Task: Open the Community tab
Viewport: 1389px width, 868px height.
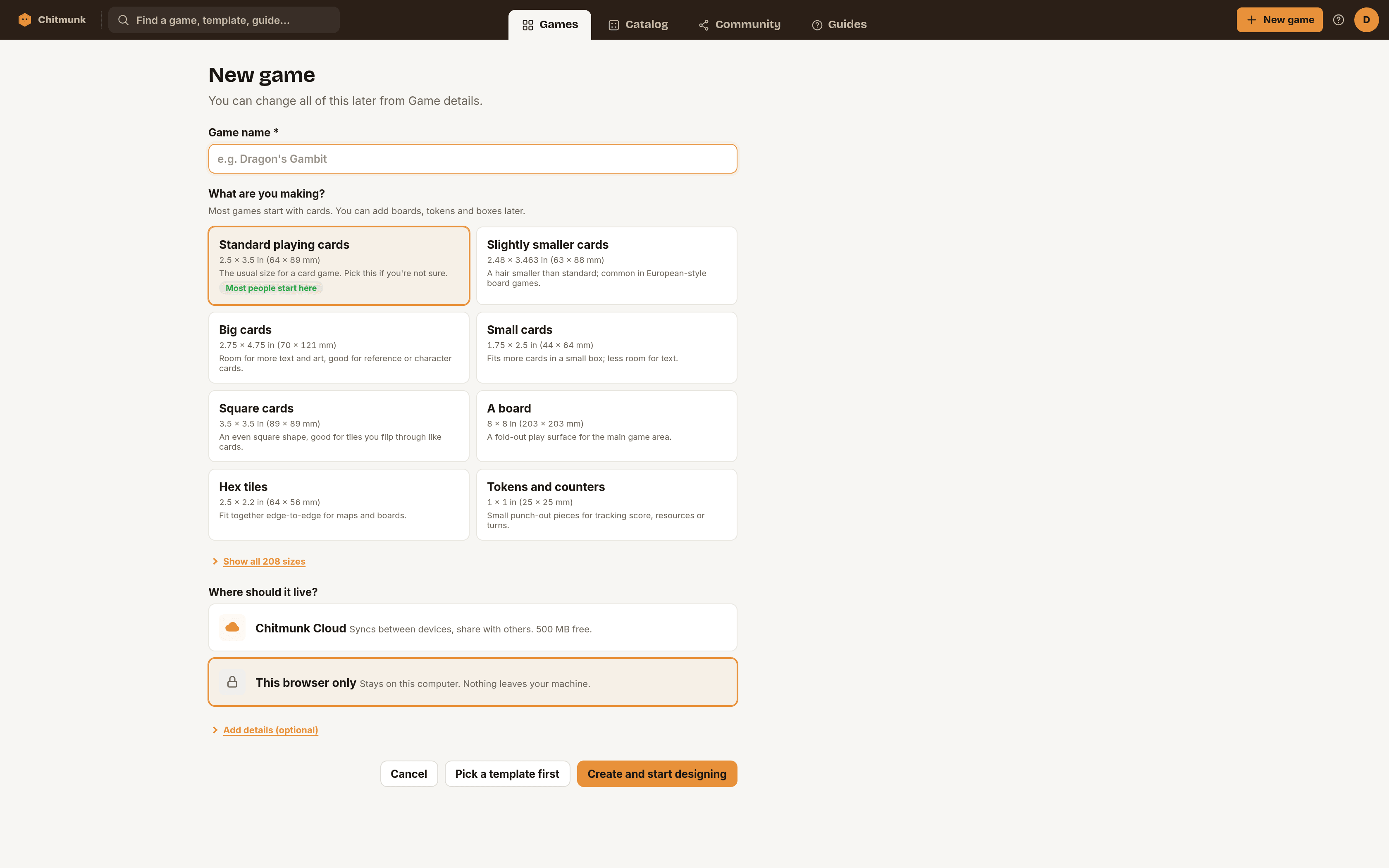Action: coord(739,25)
